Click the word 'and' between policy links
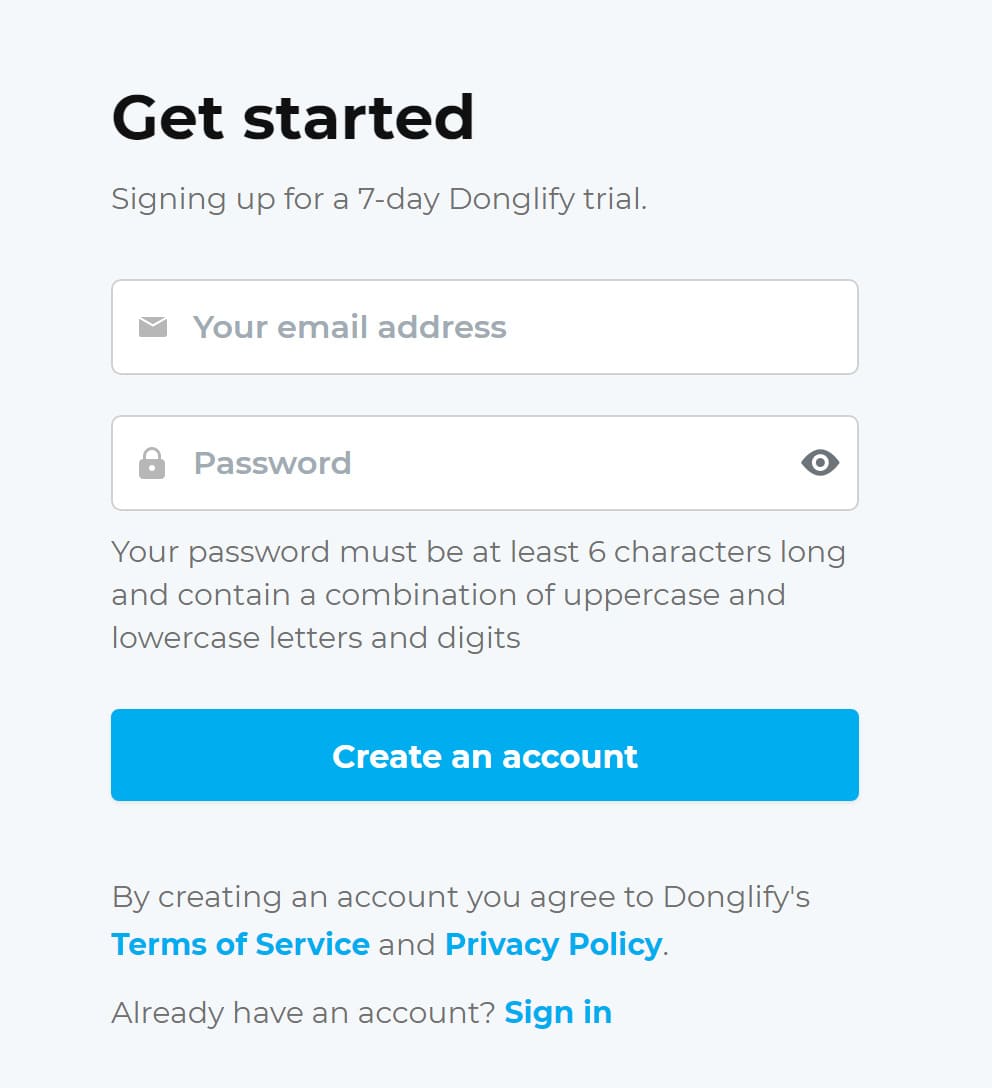 click(407, 944)
